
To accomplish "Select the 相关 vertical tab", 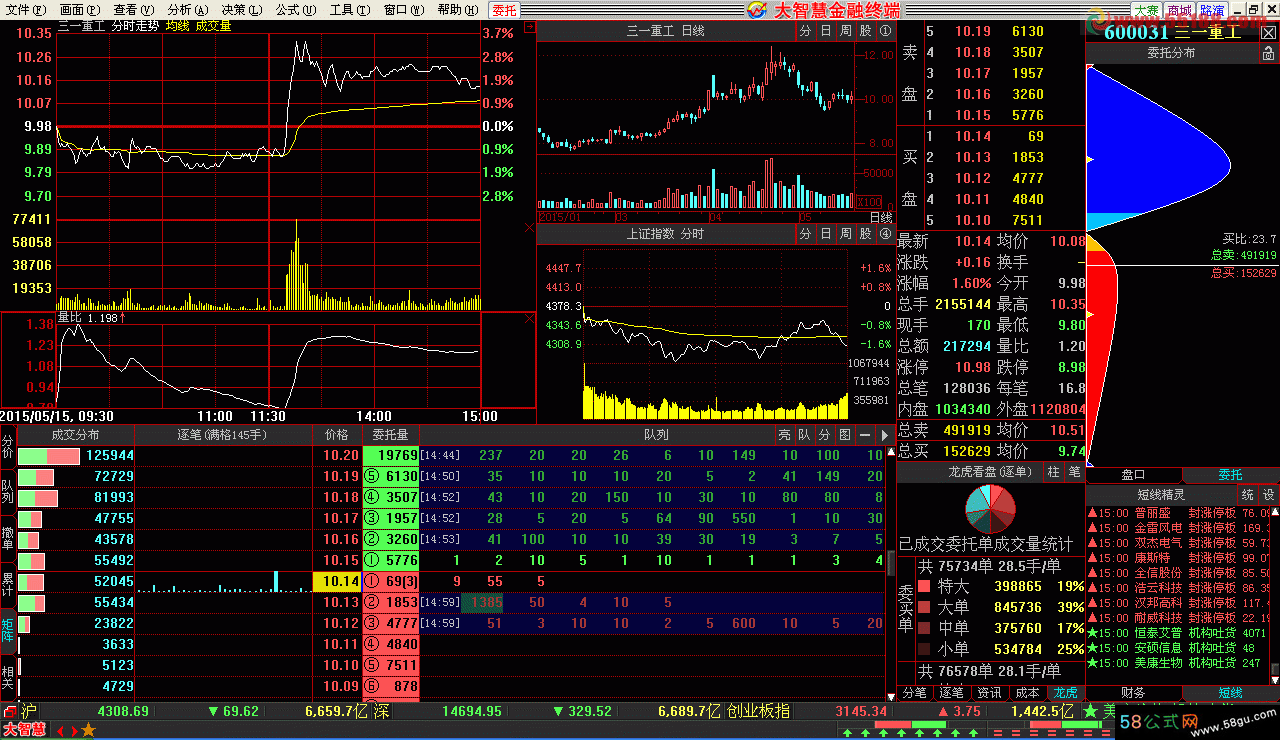I will 8,676.
